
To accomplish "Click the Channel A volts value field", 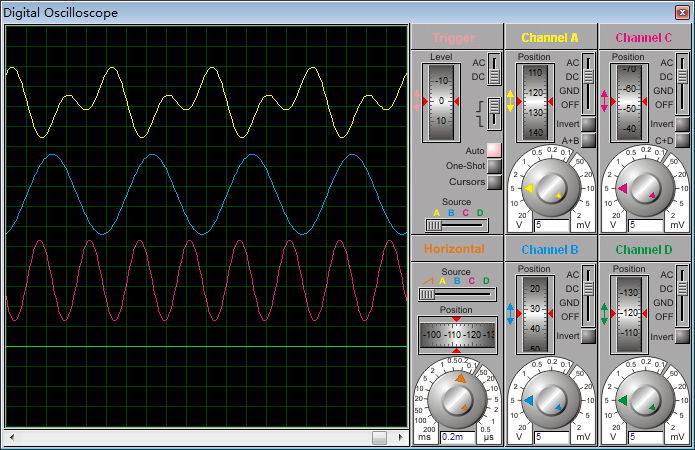I will pyautogui.click(x=550, y=226).
